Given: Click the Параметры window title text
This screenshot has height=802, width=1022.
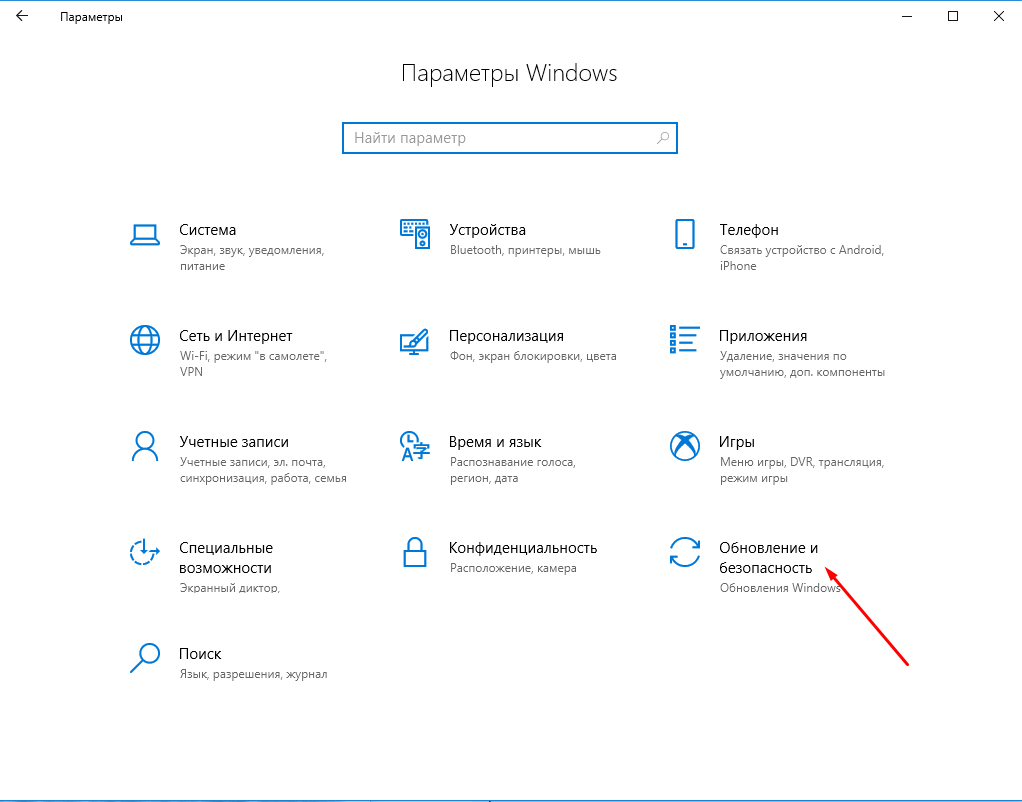Looking at the screenshot, I should coord(91,17).
